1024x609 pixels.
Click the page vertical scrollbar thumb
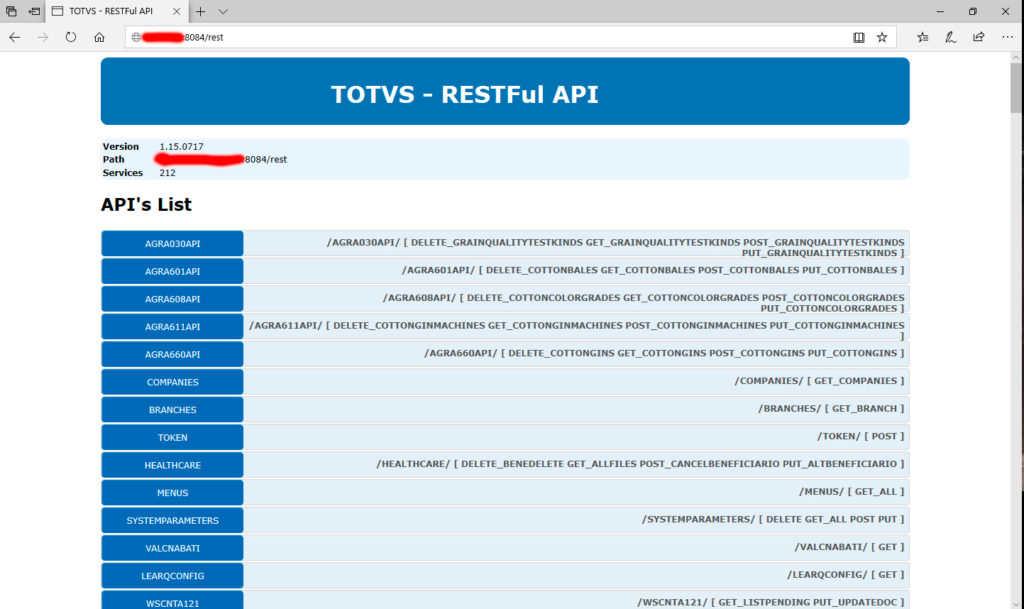point(1016,88)
